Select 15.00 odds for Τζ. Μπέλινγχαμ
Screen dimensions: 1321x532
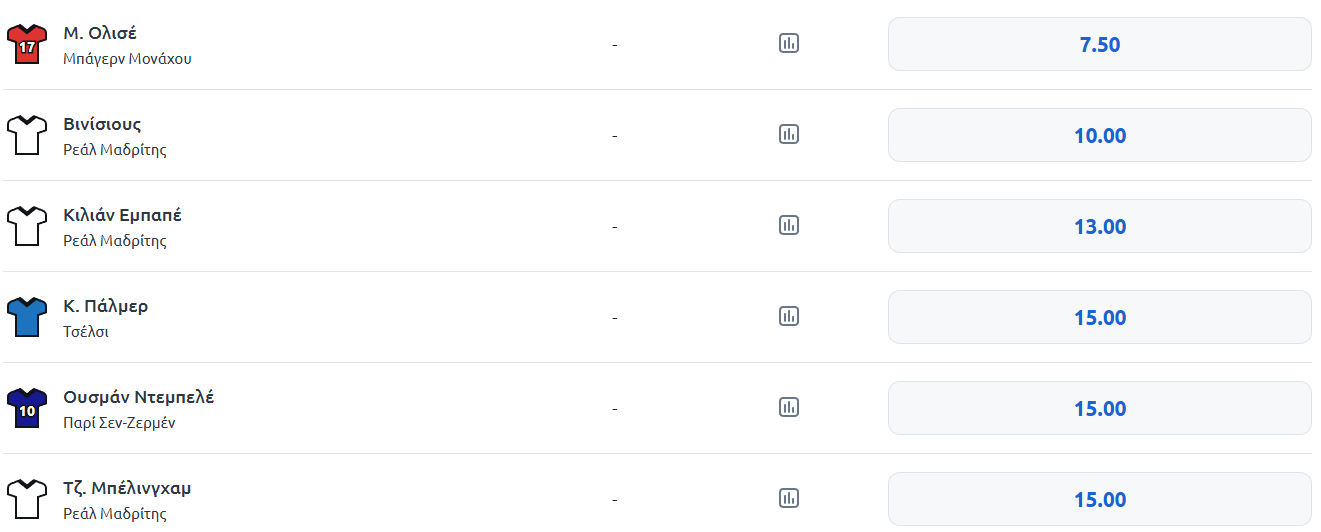1099,499
